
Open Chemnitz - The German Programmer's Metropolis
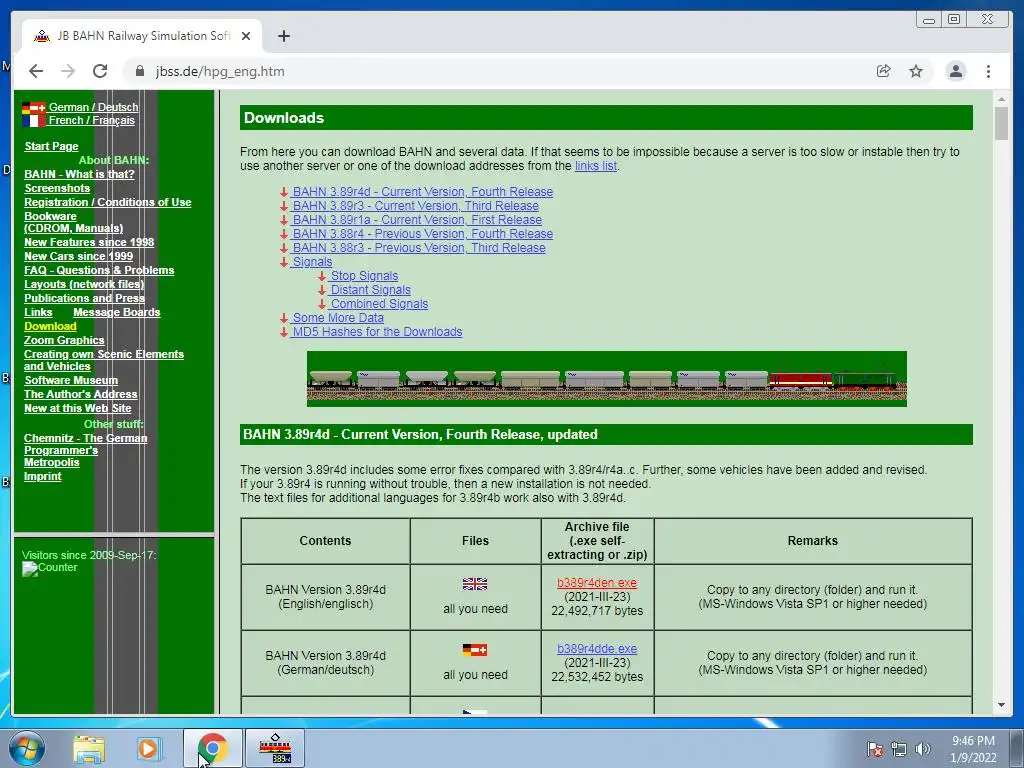(x=86, y=450)
